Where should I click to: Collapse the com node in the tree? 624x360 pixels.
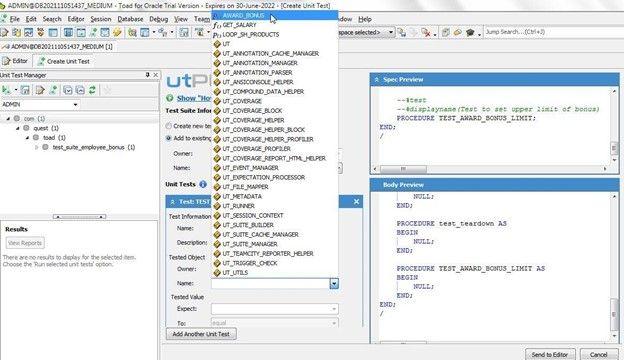click(x=8, y=119)
